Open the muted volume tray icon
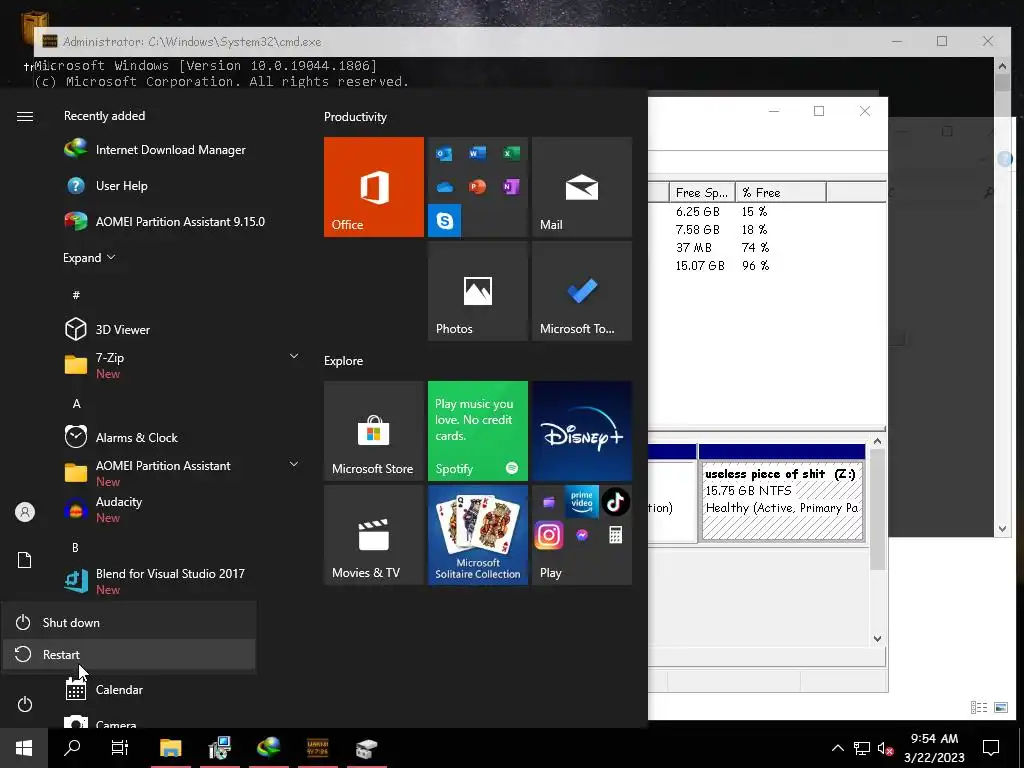This screenshot has width=1024, height=768. [886, 748]
